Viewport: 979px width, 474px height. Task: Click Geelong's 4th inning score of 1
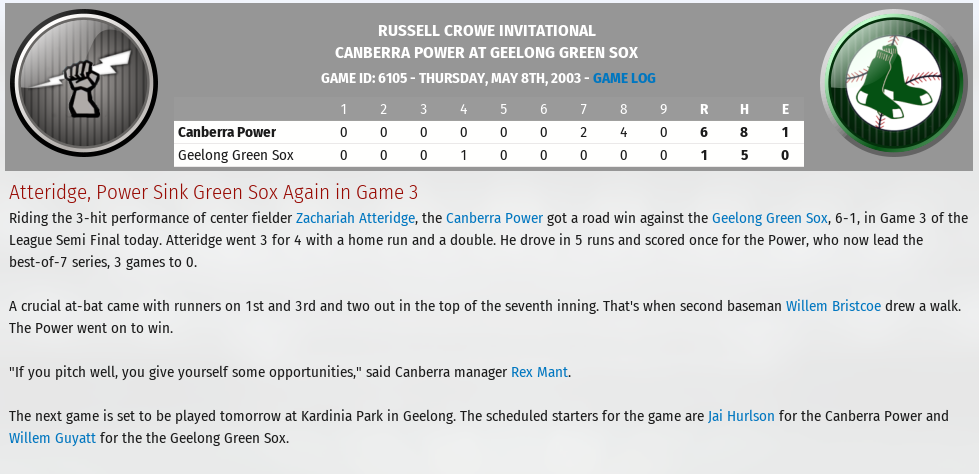463,155
